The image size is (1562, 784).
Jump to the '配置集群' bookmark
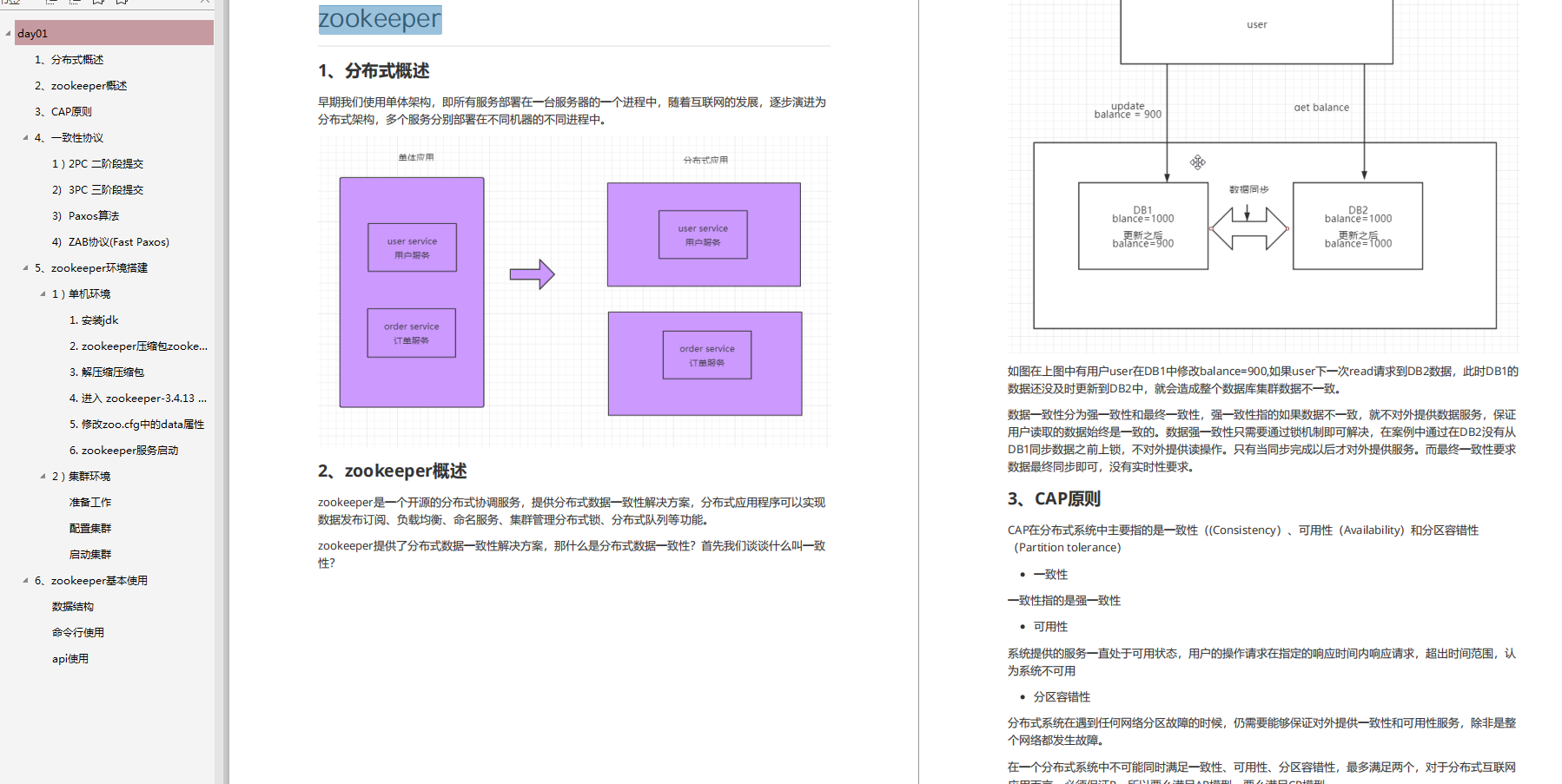(90, 529)
